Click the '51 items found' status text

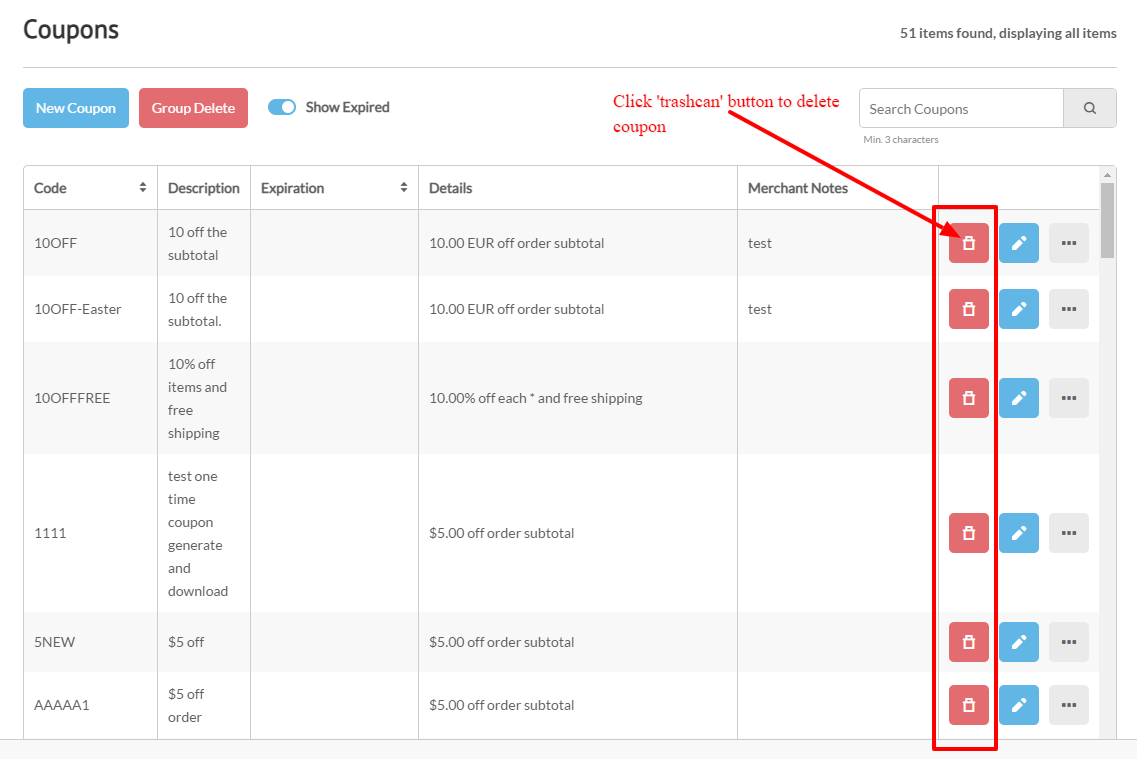coord(1008,33)
